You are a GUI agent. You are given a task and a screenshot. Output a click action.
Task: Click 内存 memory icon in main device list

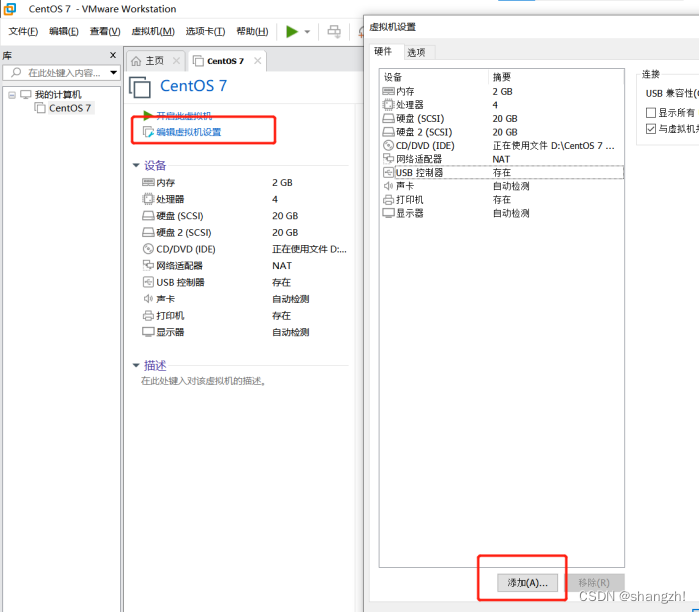pos(148,182)
